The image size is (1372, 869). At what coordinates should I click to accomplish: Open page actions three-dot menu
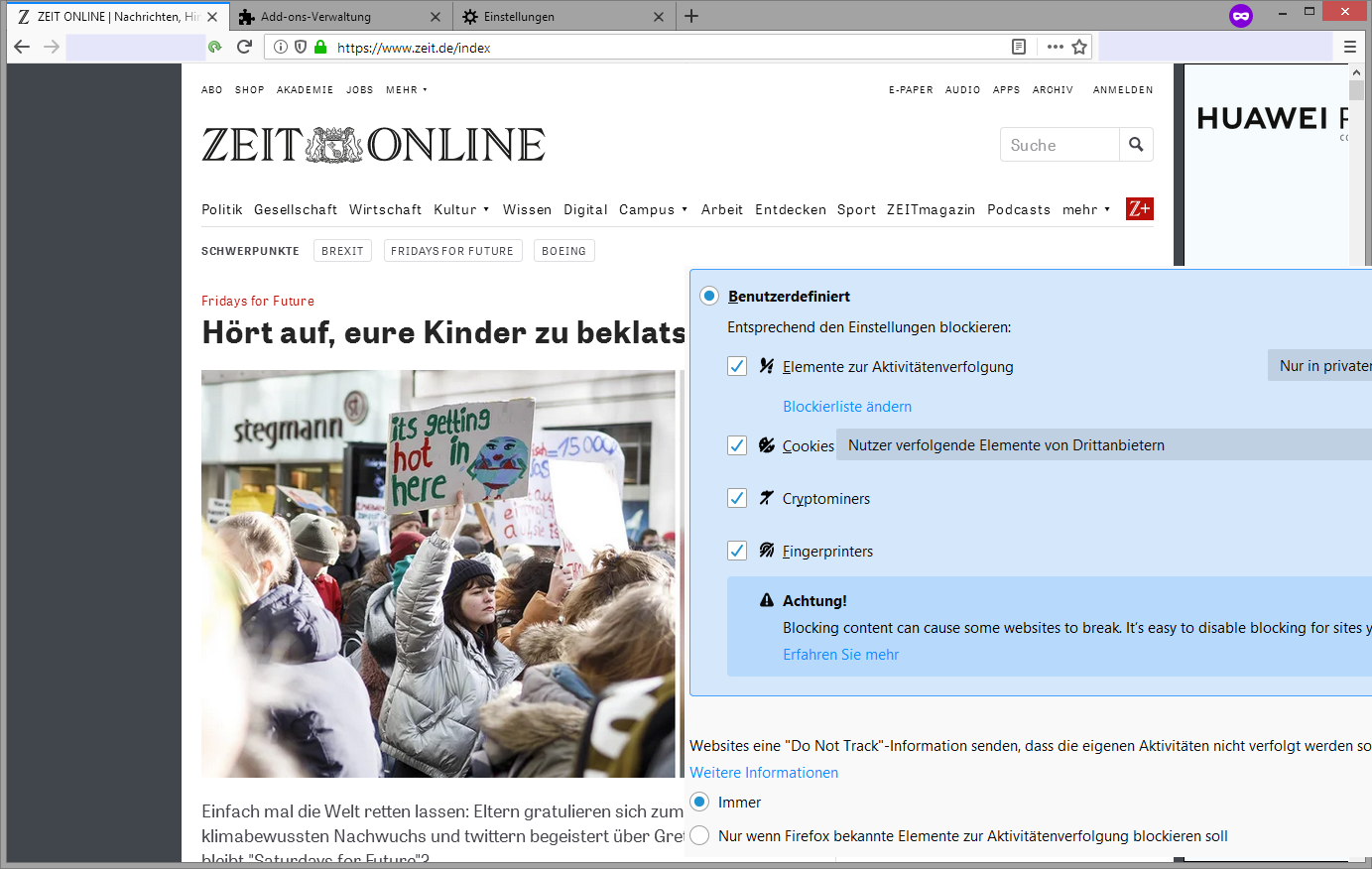pyautogui.click(x=1055, y=47)
